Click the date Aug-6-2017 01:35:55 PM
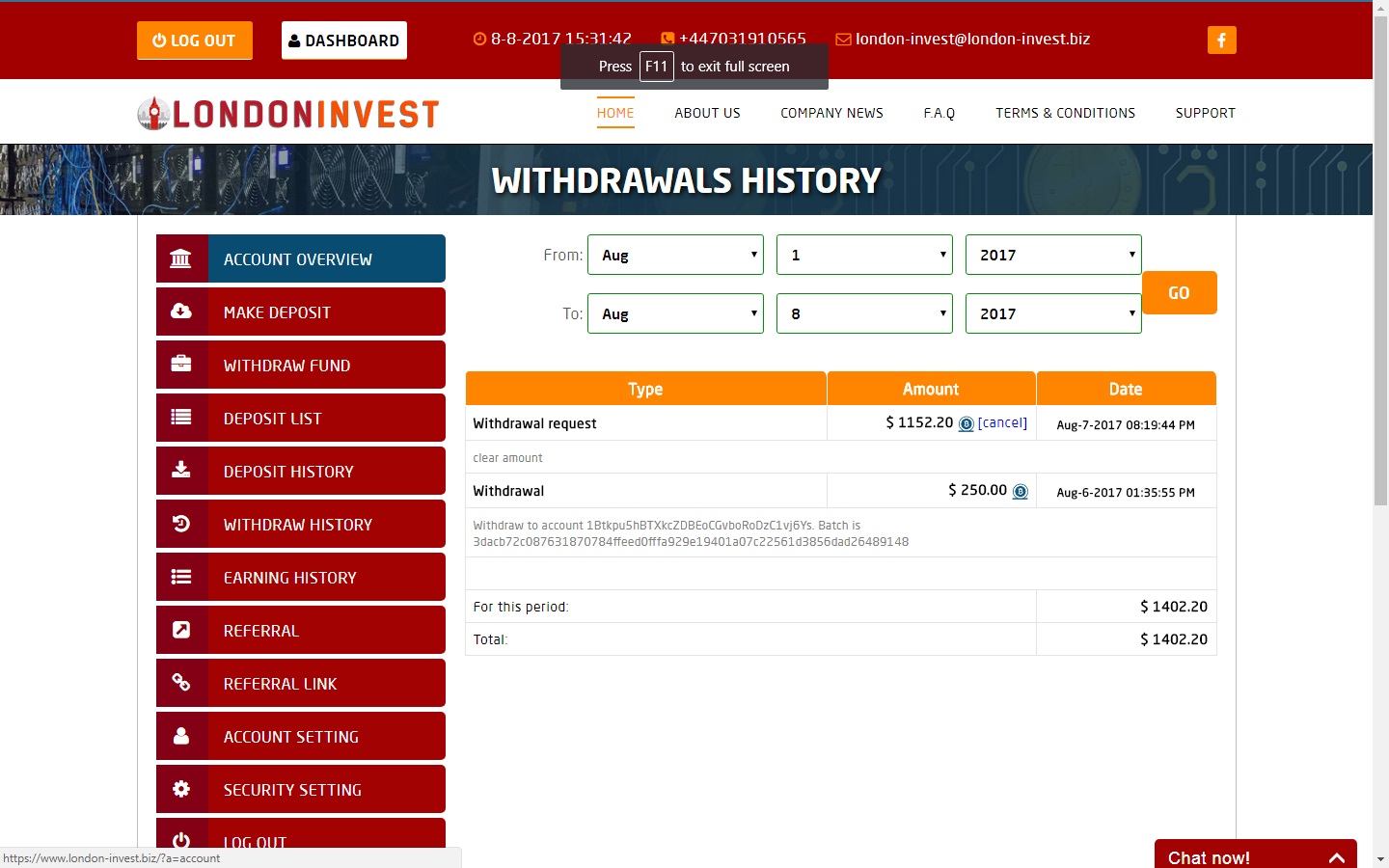 pyautogui.click(x=1126, y=492)
